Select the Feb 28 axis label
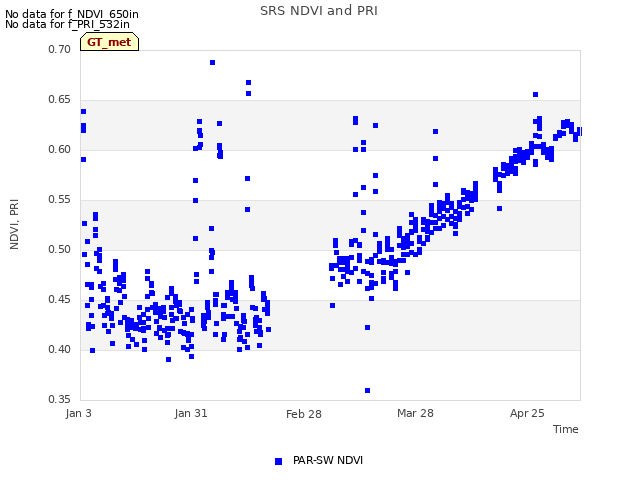 click(304, 414)
